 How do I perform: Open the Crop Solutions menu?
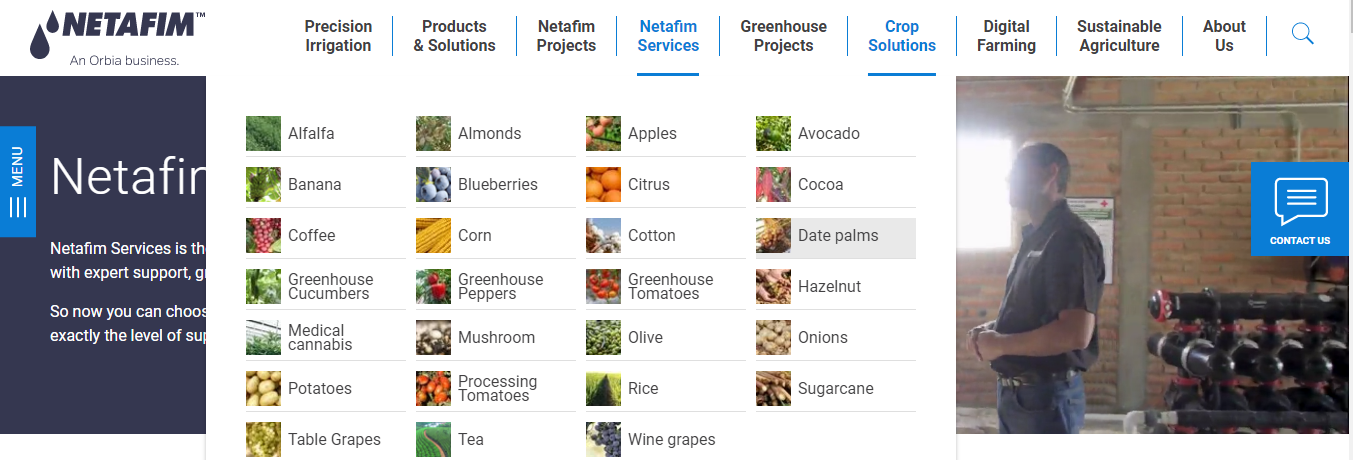902,36
